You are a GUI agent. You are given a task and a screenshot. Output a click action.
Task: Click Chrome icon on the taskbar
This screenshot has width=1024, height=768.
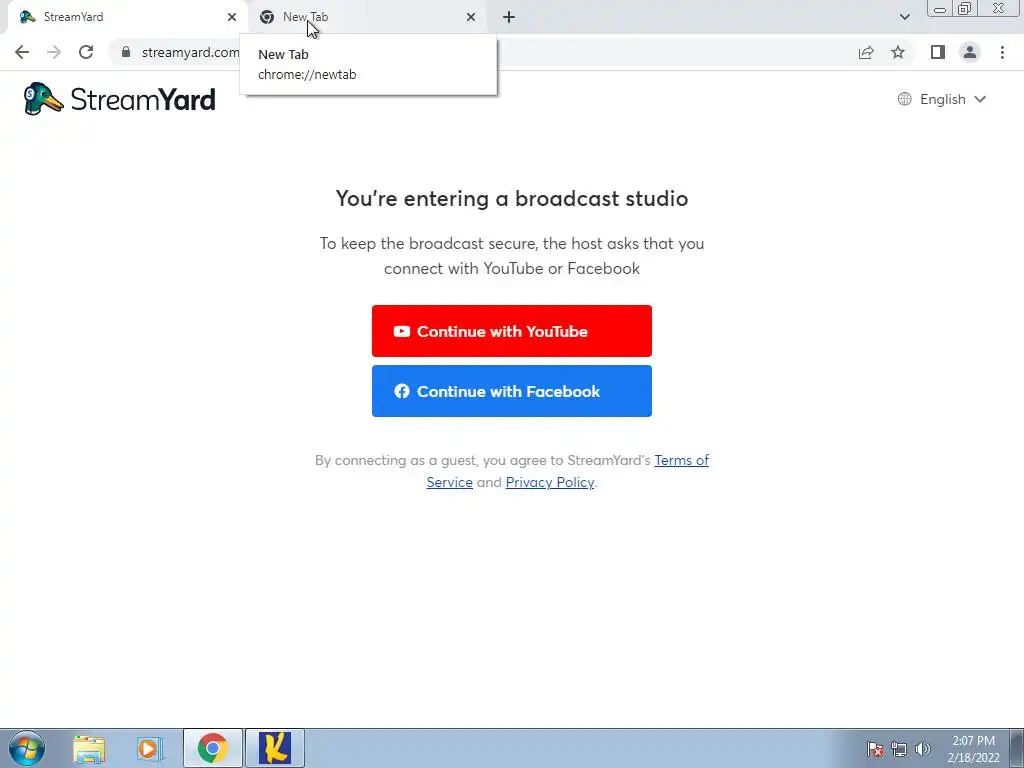click(212, 748)
